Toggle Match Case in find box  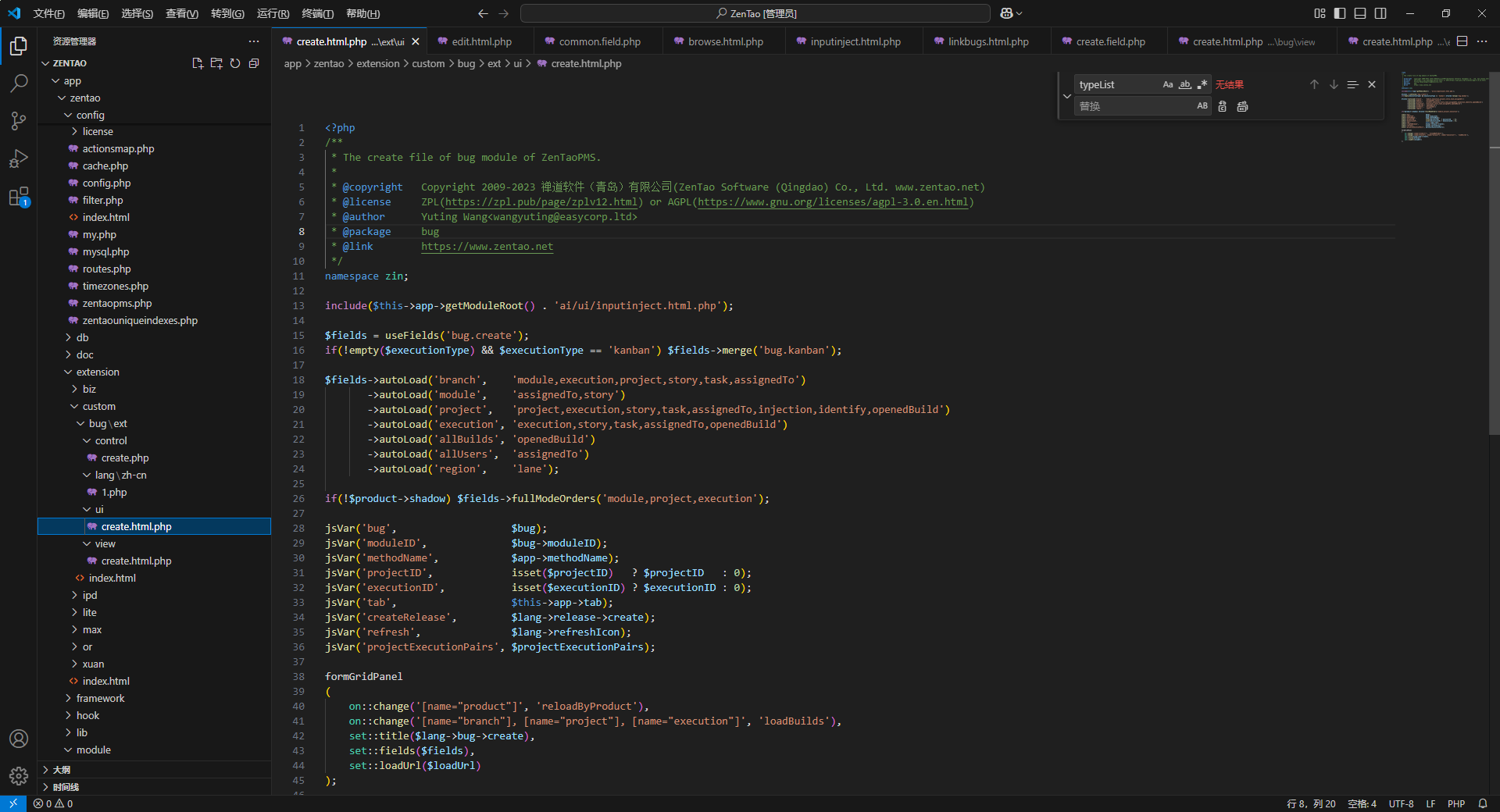[x=1168, y=84]
